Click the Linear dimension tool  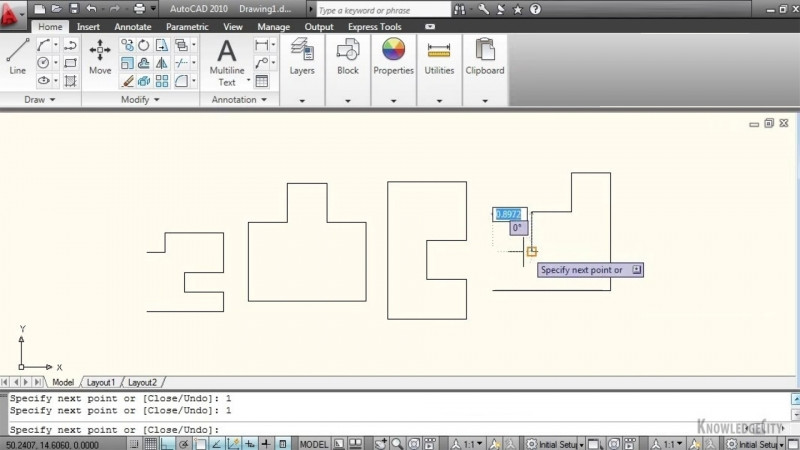(x=261, y=45)
